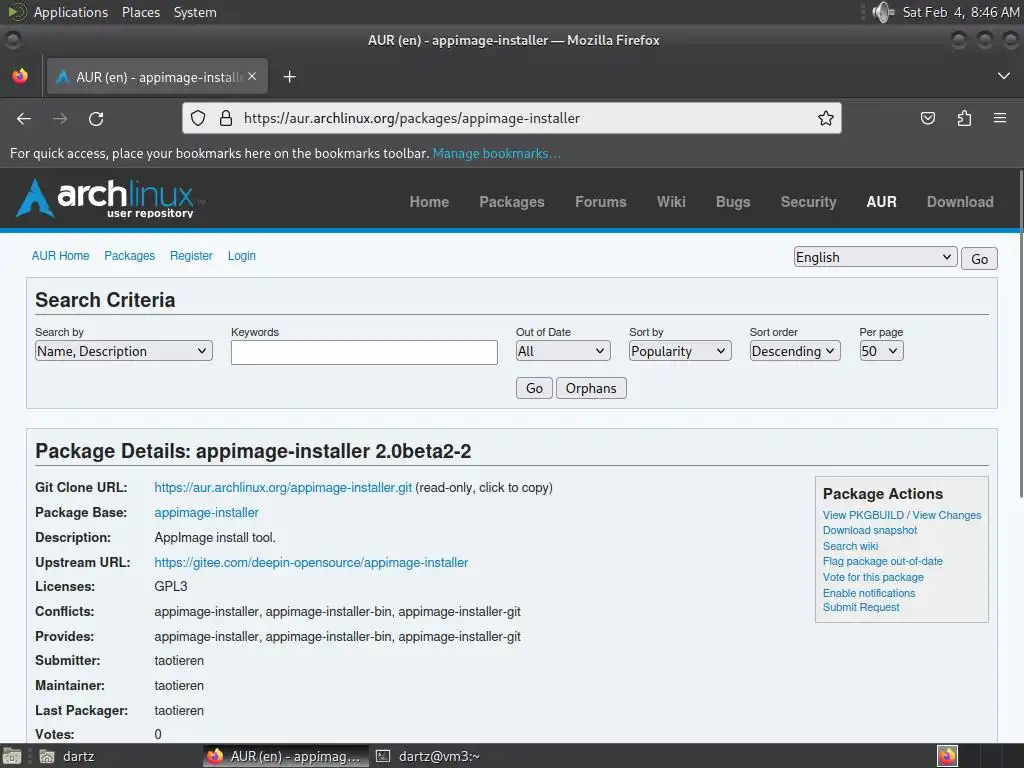Image resolution: width=1024 pixels, height=768 pixels.
Task: Click the Packages link below the header
Action: (x=129, y=256)
